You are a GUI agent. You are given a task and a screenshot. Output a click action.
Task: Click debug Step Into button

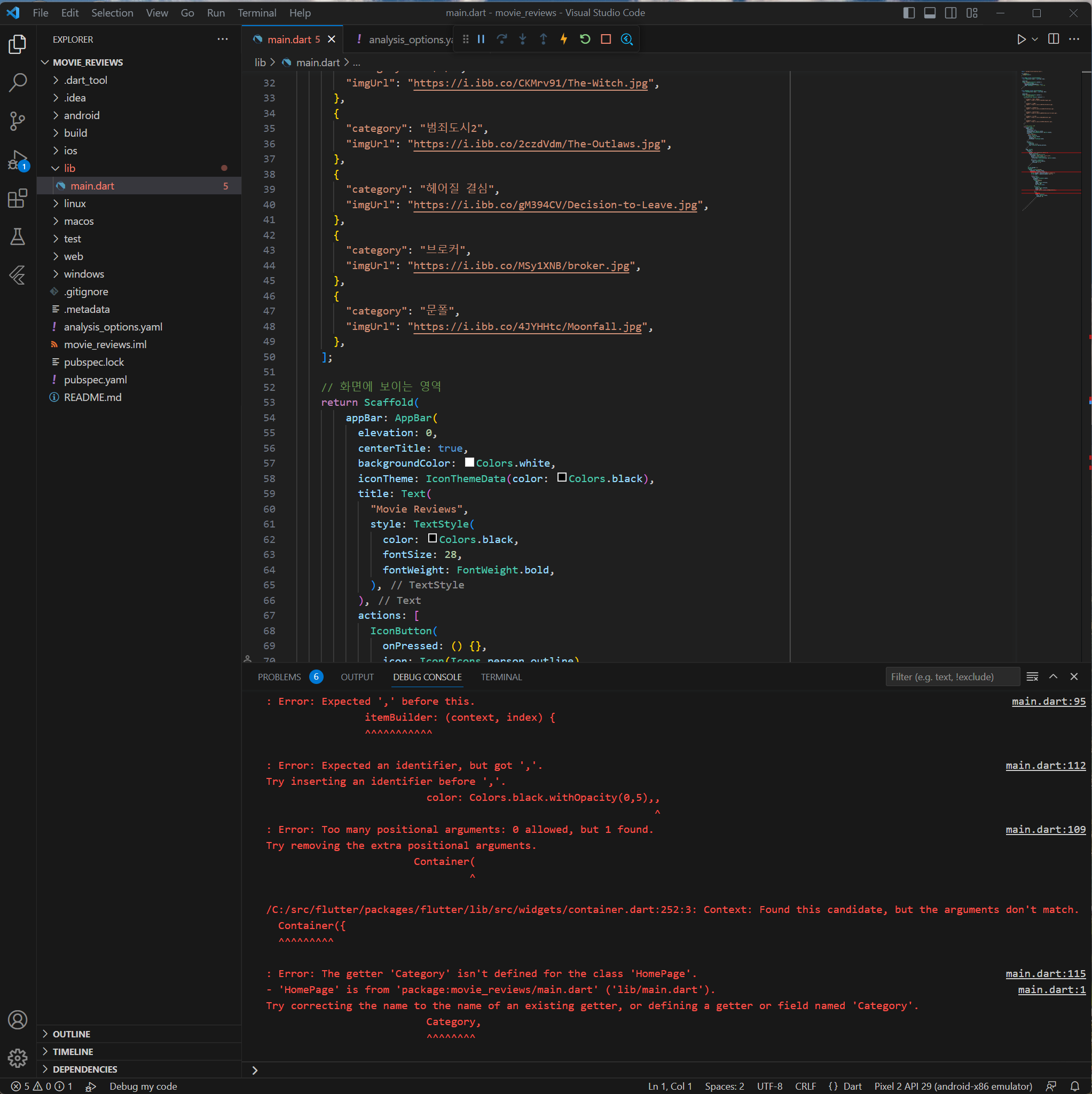click(523, 39)
